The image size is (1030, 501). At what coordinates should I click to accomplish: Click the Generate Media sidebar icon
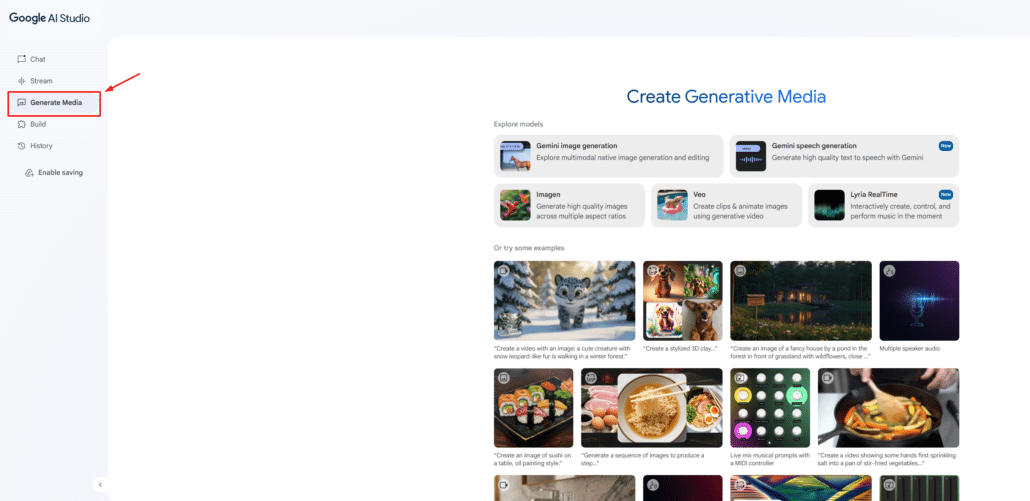pos(22,103)
